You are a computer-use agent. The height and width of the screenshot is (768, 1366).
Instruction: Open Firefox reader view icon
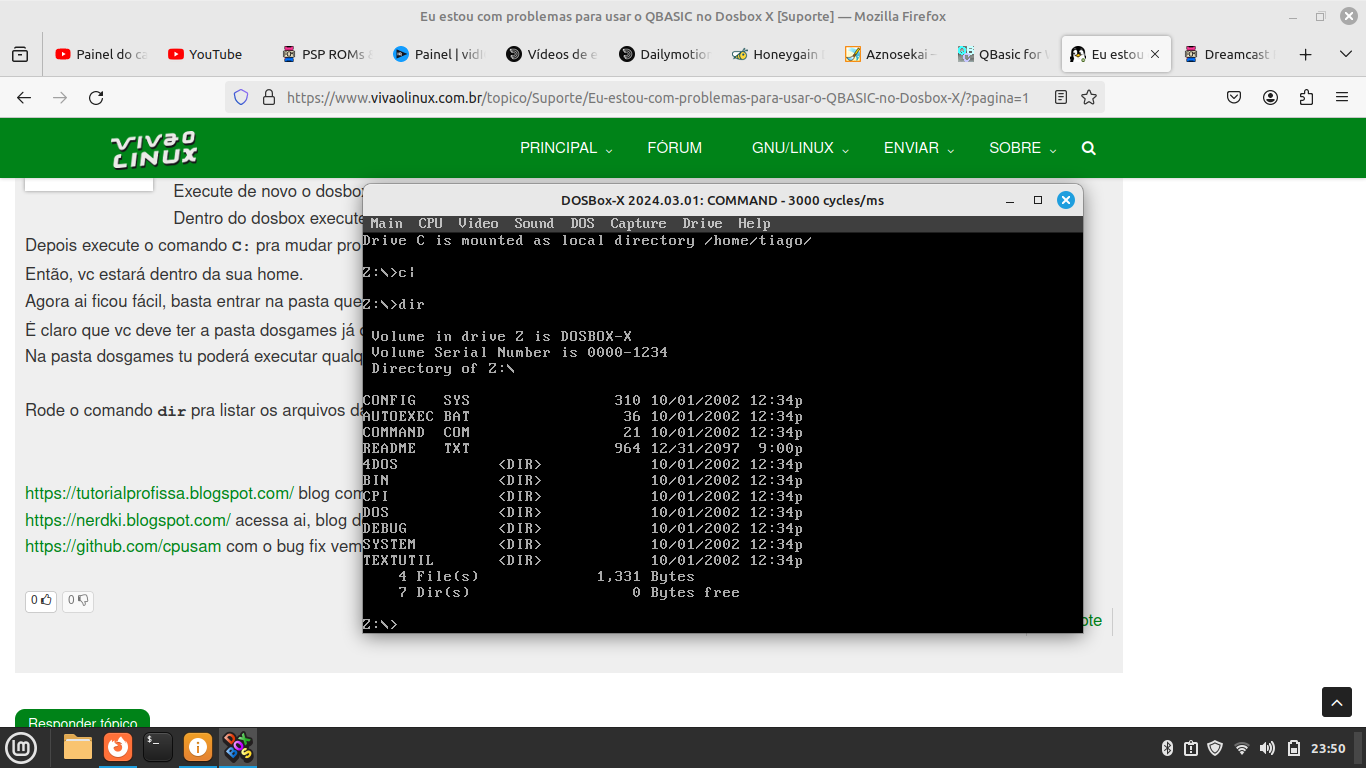pos(1061,97)
